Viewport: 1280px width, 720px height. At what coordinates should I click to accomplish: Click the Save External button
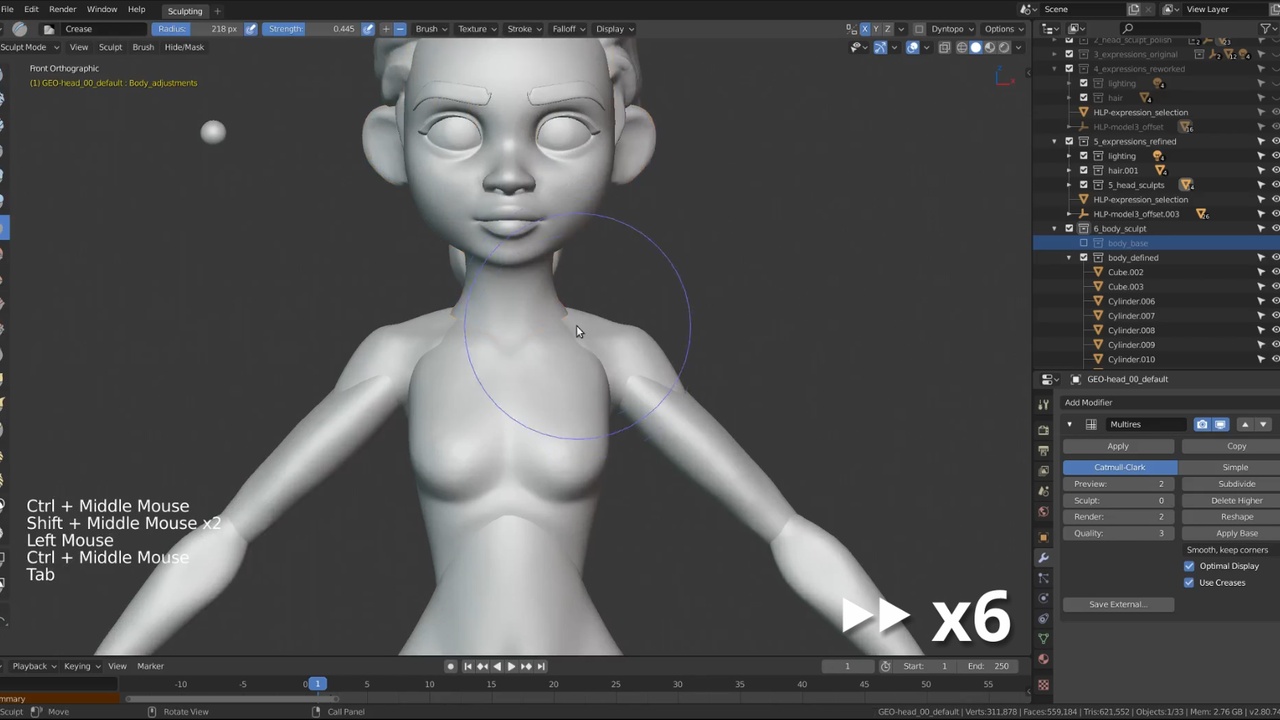(1117, 604)
